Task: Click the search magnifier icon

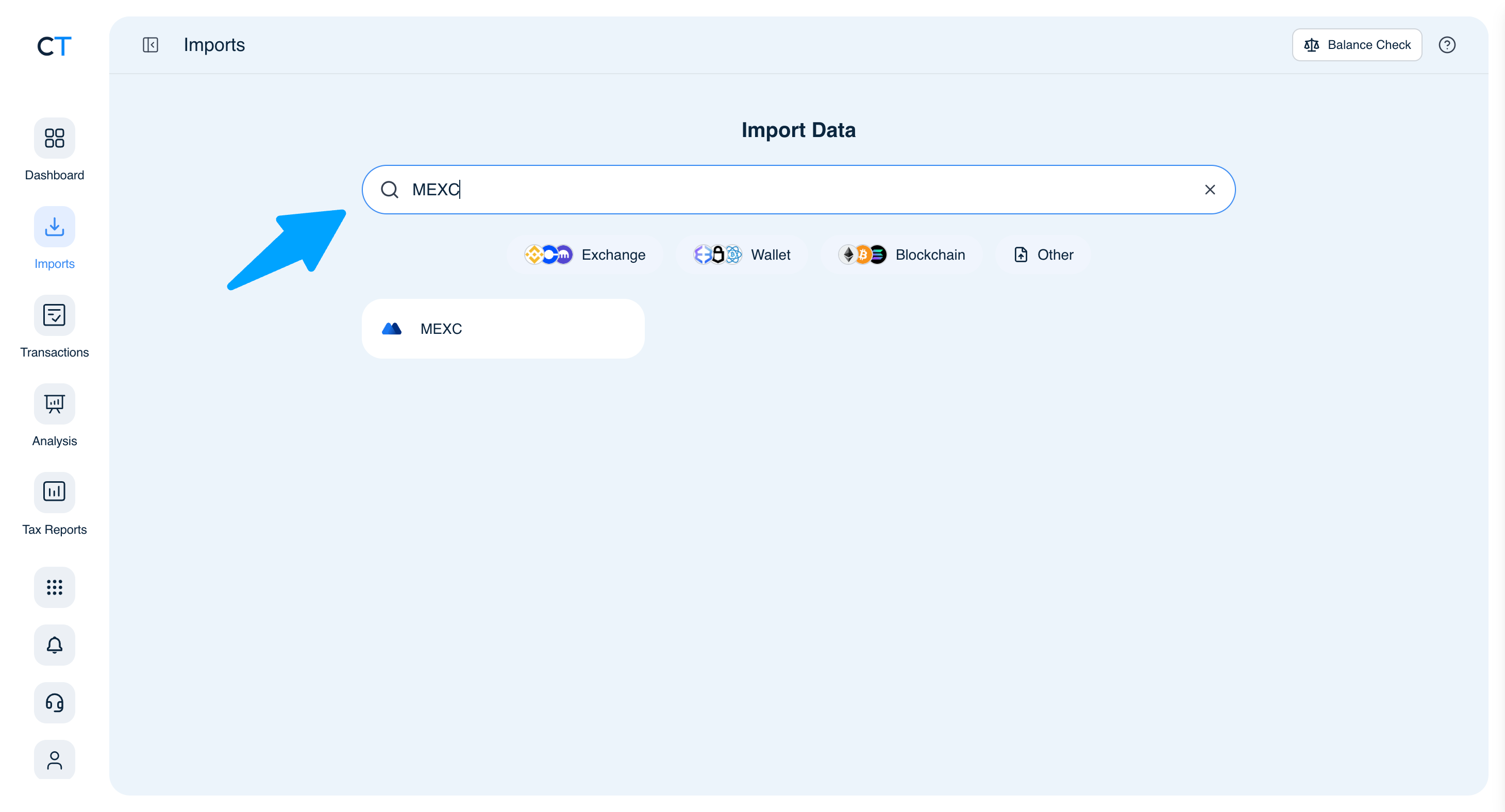Action: 390,190
